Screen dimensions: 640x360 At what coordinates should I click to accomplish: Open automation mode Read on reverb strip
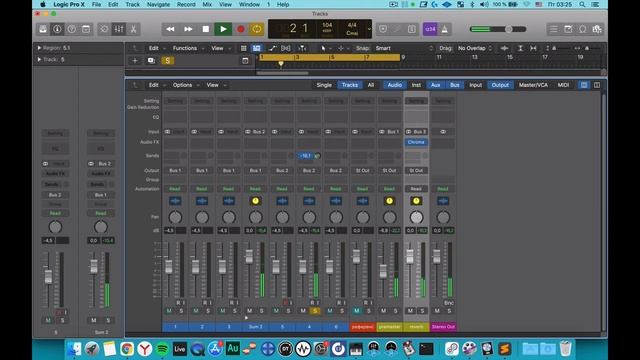(x=416, y=189)
